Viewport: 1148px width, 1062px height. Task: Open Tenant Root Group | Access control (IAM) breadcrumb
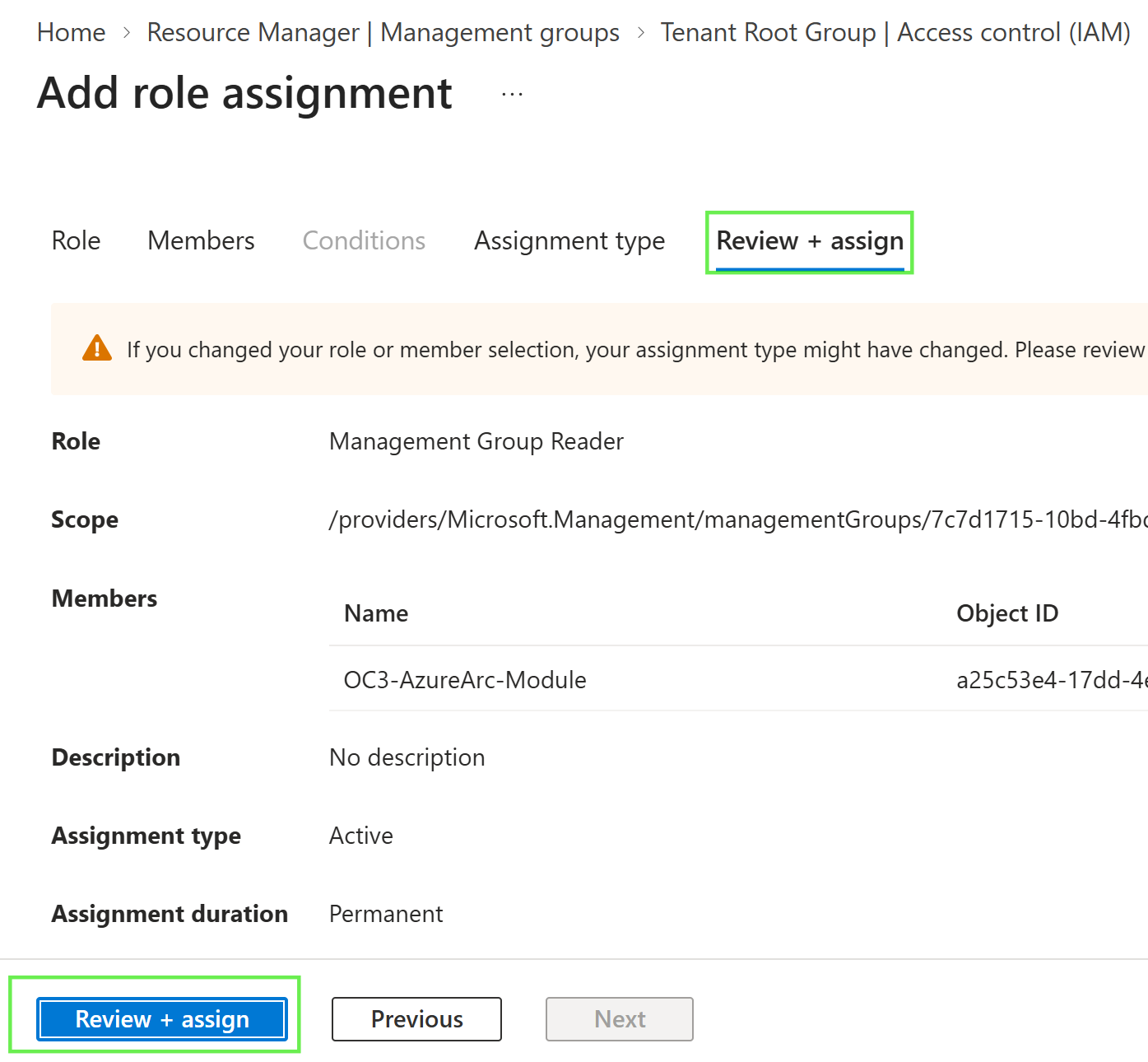(x=895, y=32)
